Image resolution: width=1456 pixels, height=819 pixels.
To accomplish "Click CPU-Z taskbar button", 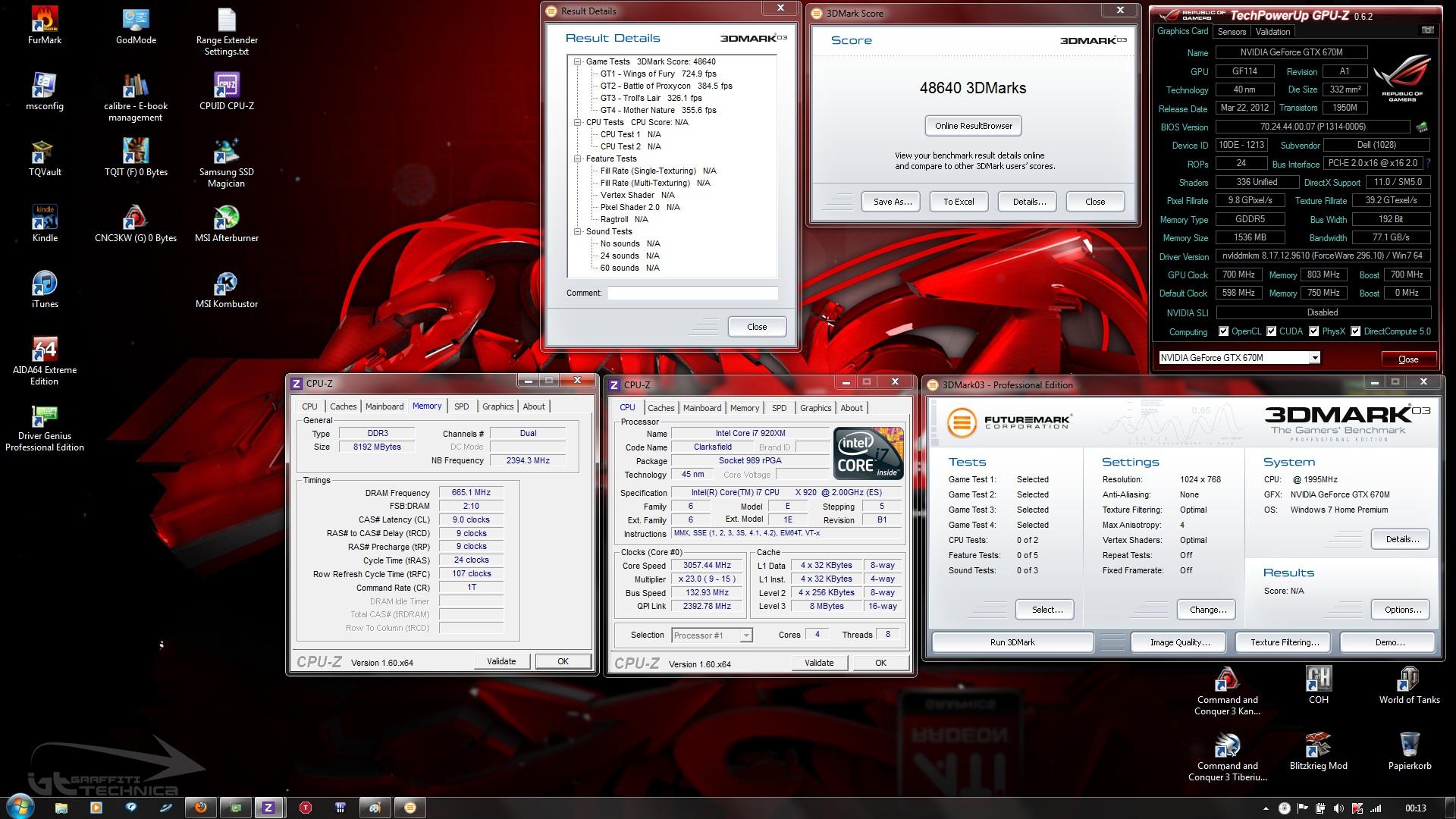I will 268,808.
